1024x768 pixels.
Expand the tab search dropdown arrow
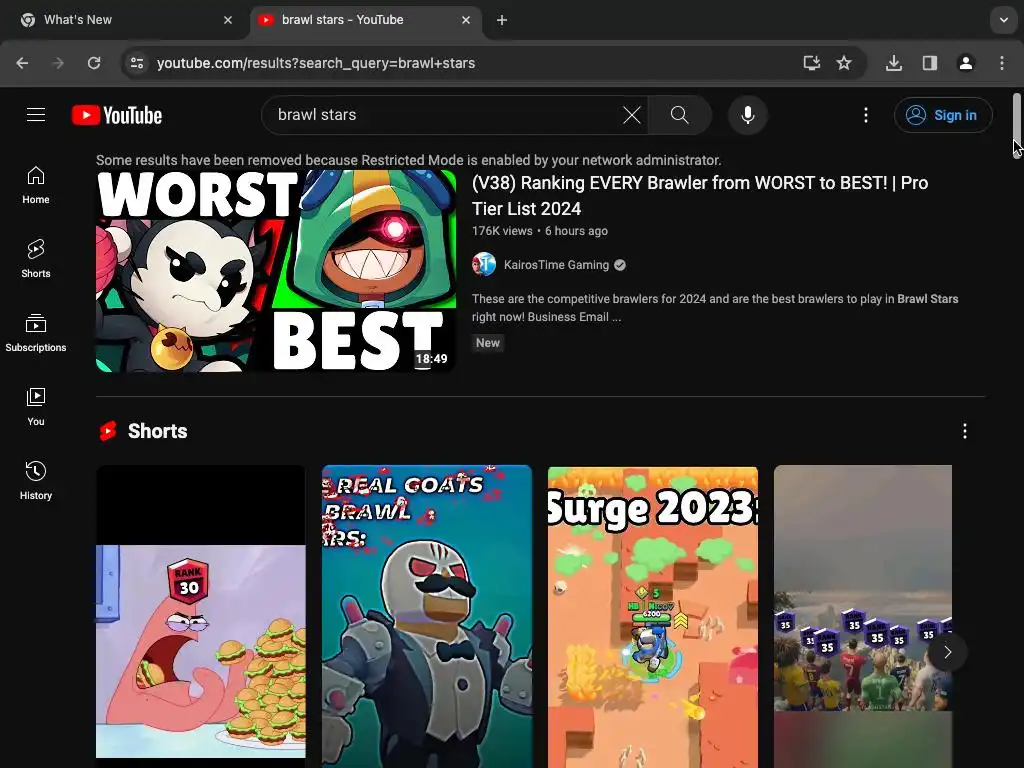pos(1004,20)
